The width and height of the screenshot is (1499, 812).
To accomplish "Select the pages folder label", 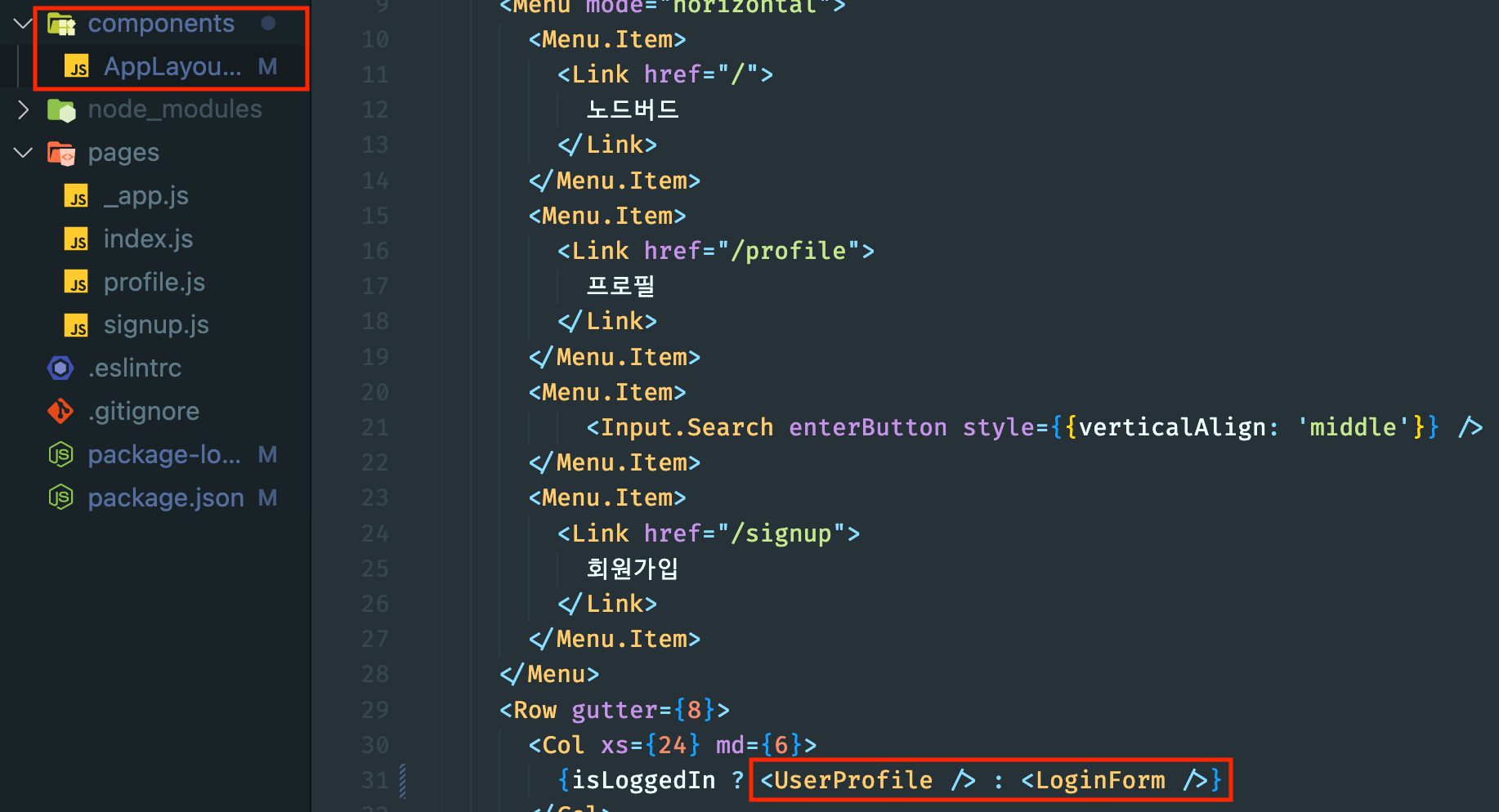I will pos(123,153).
